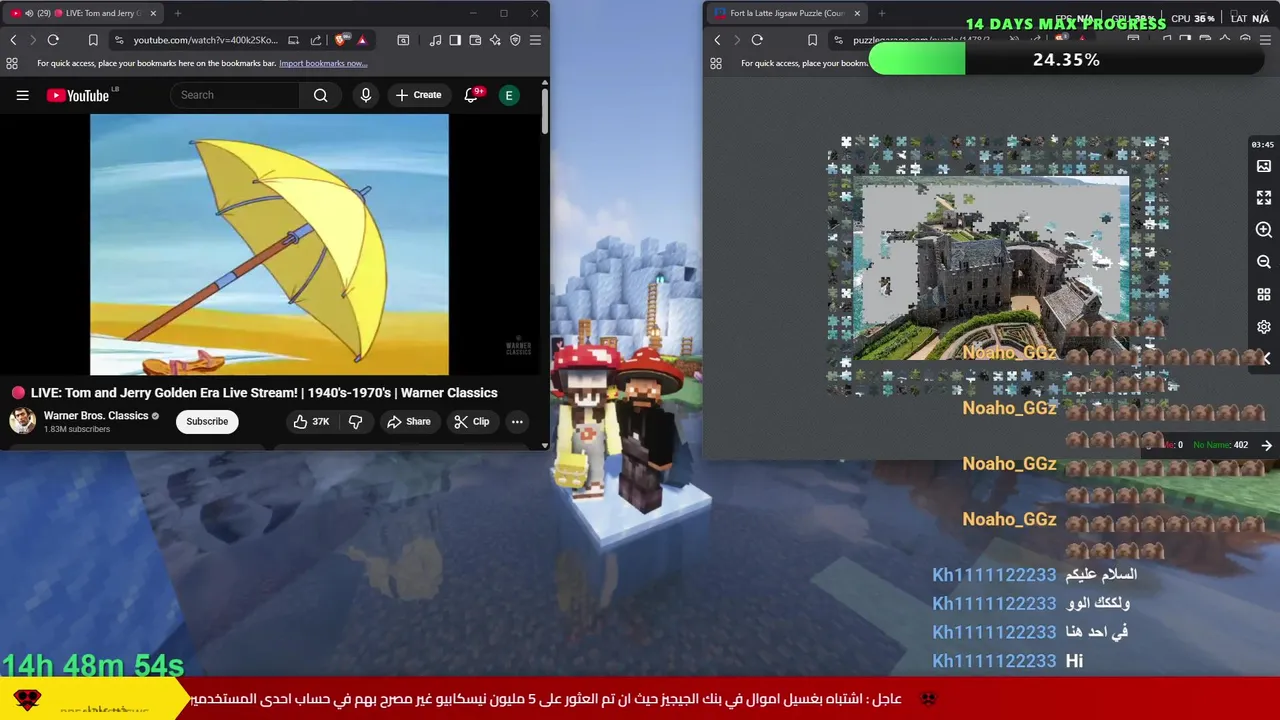
Task: Collapse the puzzle side toolbar chevron
Action: [1266, 358]
